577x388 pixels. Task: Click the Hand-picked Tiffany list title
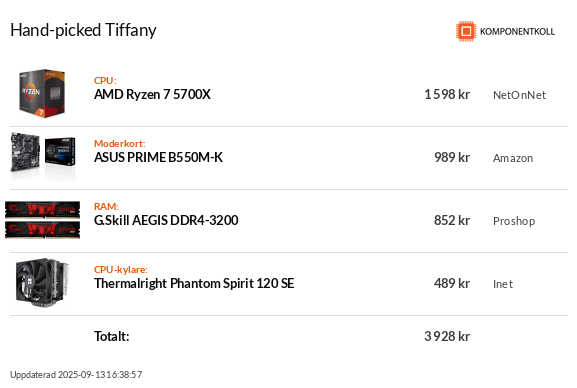click(x=84, y=30)
